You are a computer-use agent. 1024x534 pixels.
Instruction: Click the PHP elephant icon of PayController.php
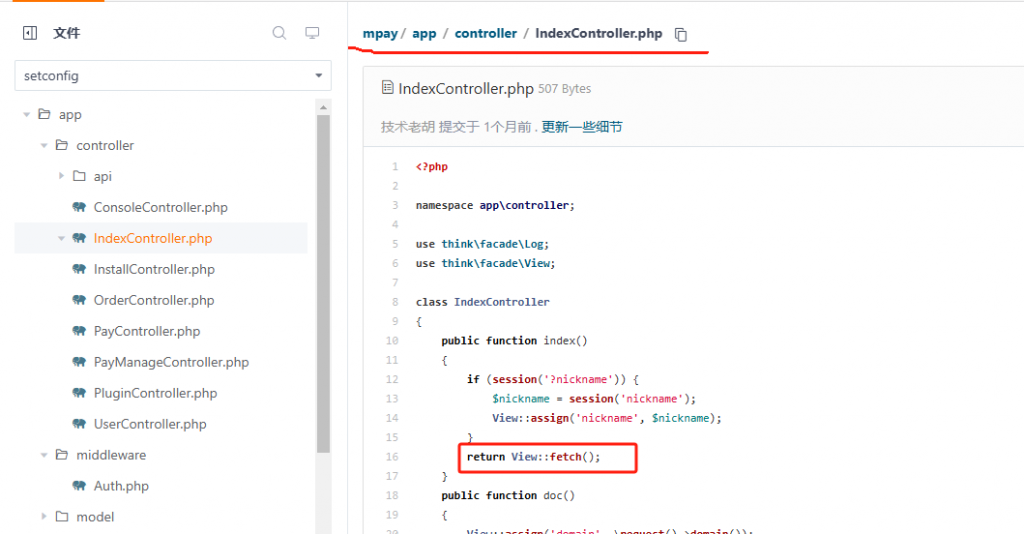79,331
